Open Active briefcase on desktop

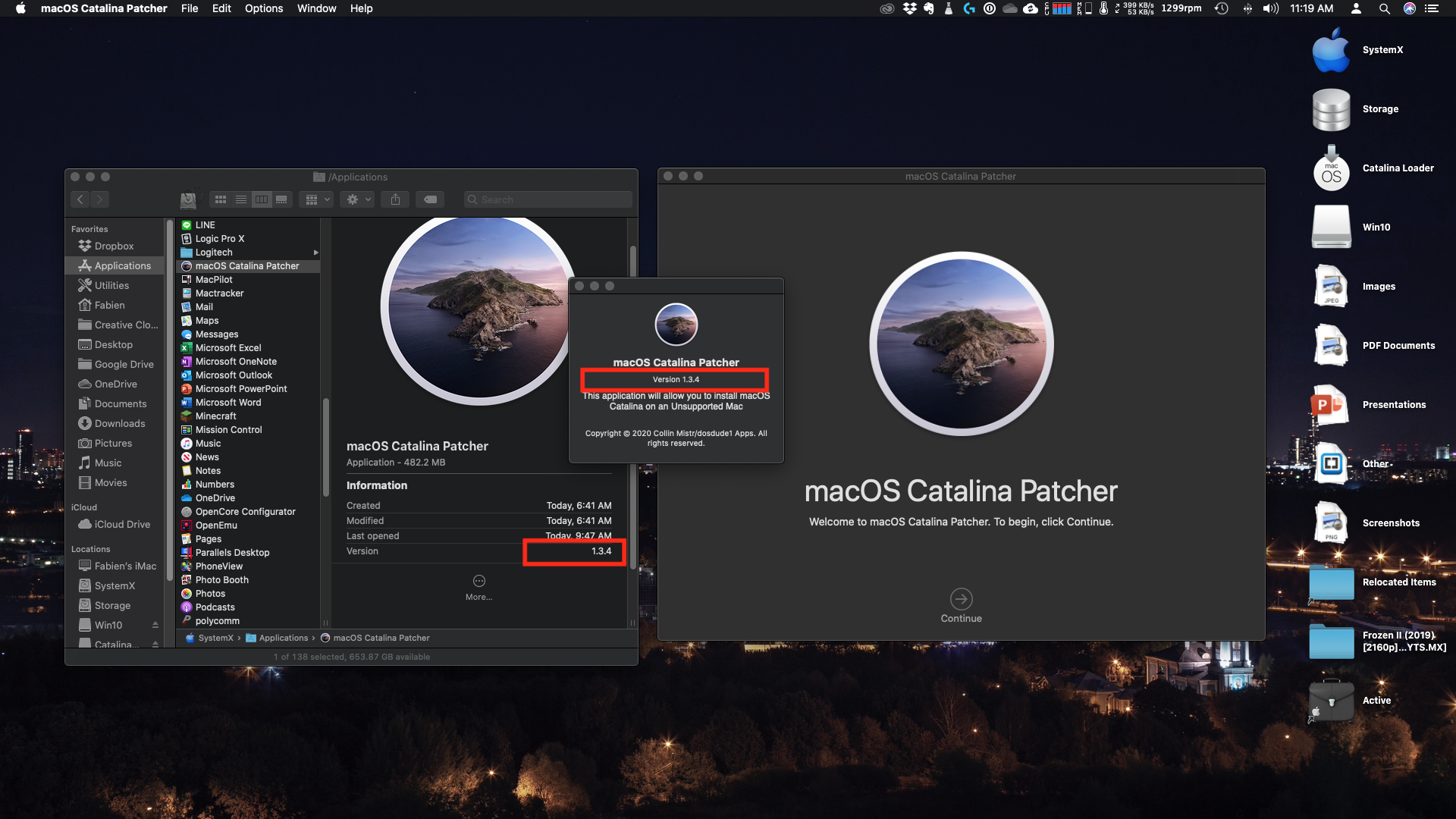click(1332, 701)
